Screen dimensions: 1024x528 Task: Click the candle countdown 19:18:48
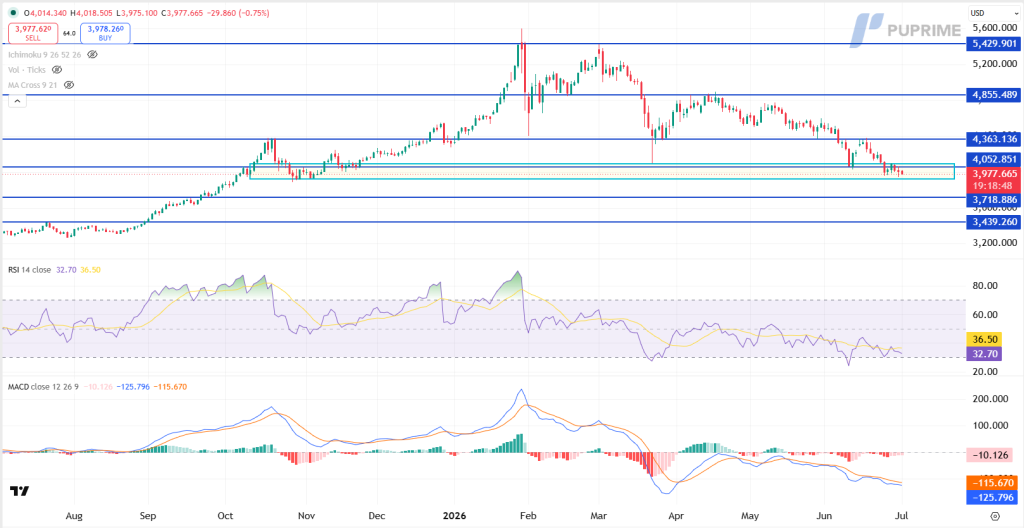[993, 186]
